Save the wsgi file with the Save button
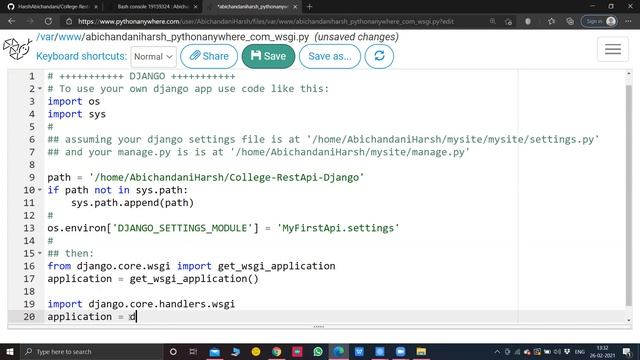The width and height of the screenshot is (640, 360). [268, 56]
